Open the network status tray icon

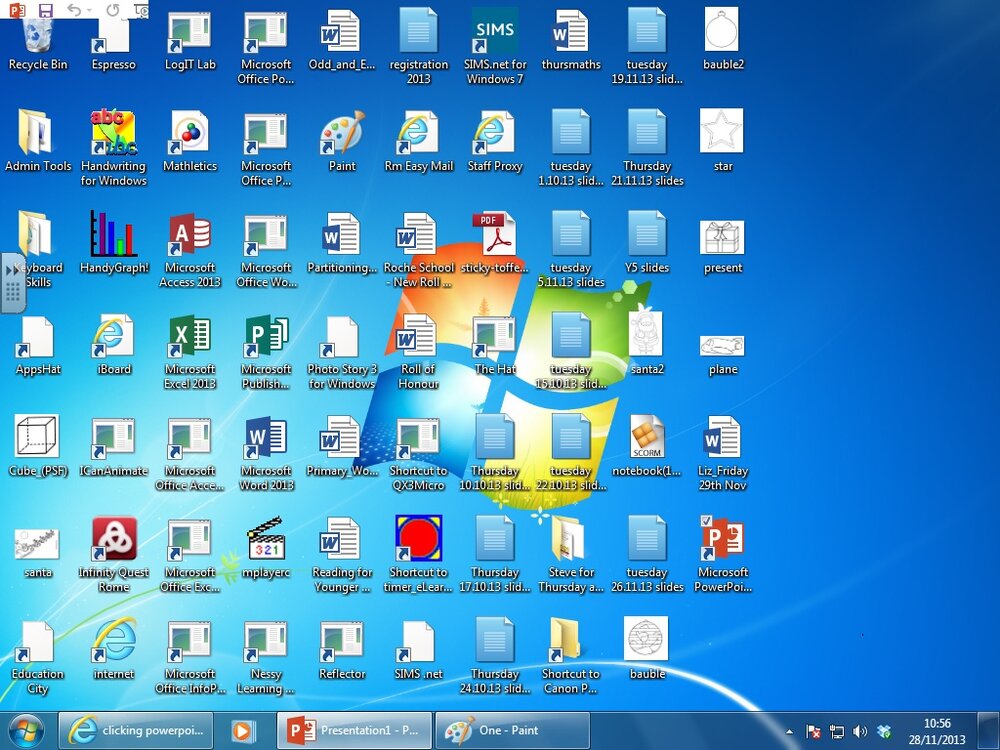coord(837,732)
